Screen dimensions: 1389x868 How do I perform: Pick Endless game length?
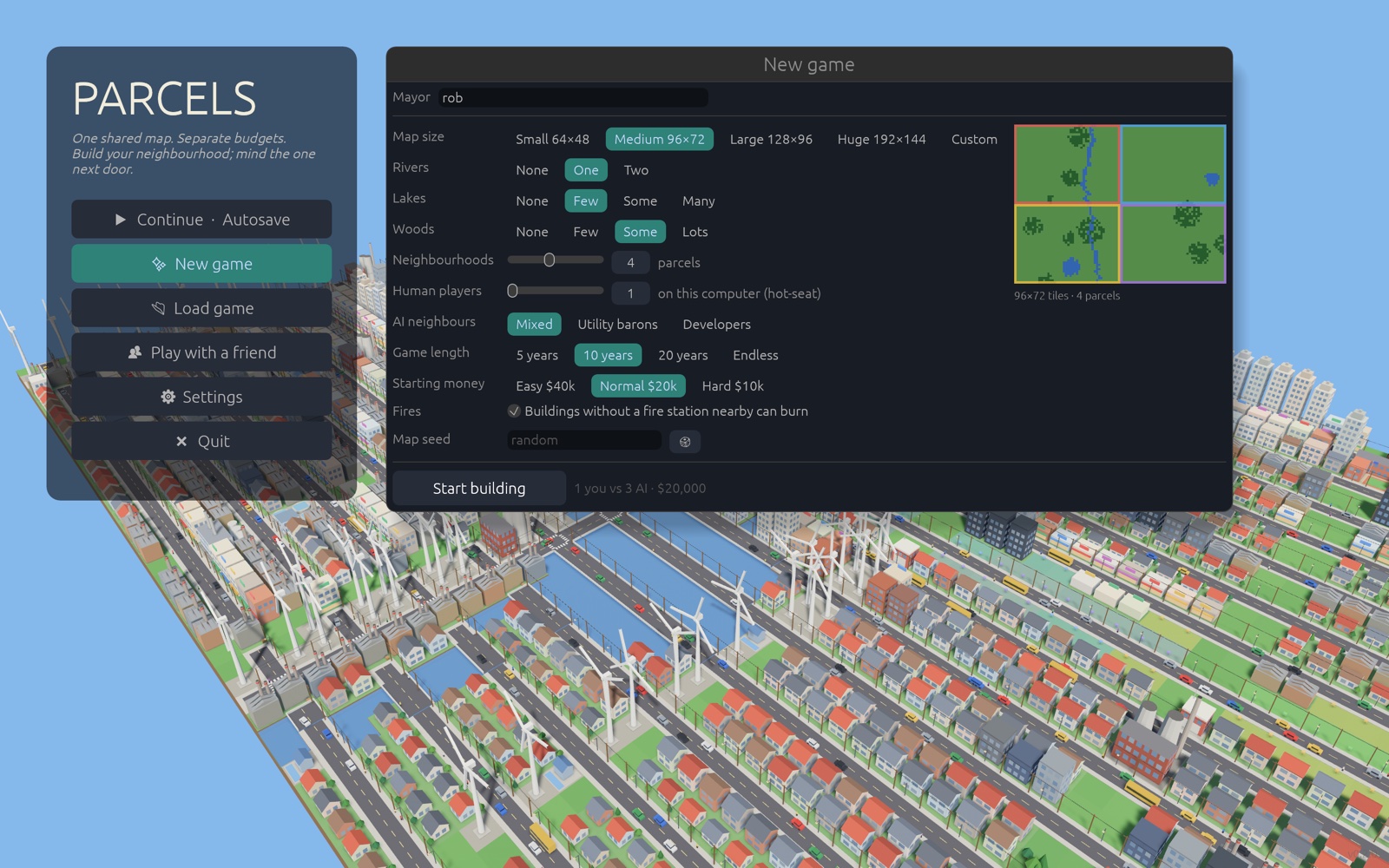[x=755, y=355]
